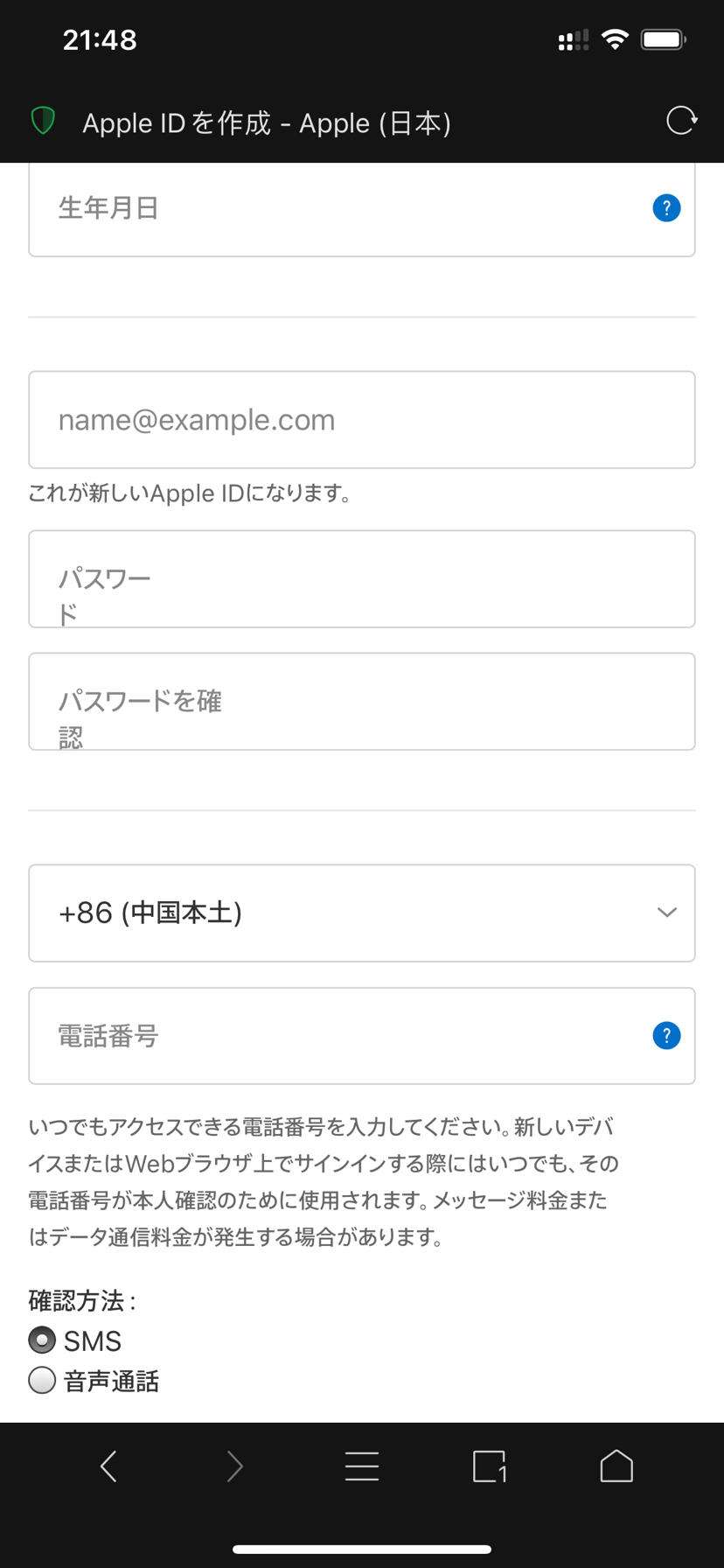Tap the browser forward arrow
Viewport: 724px width, 1568px height.
coord(234,1466)
